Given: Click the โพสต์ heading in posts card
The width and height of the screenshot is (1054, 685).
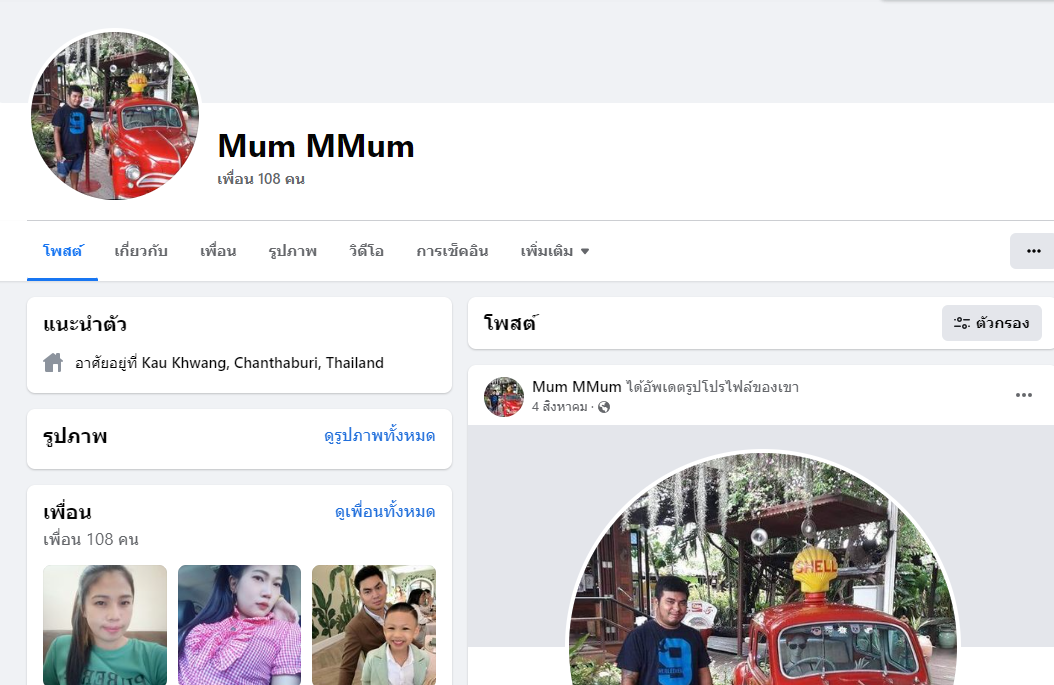Looking at the screenshot, I should tap(510, 323).
